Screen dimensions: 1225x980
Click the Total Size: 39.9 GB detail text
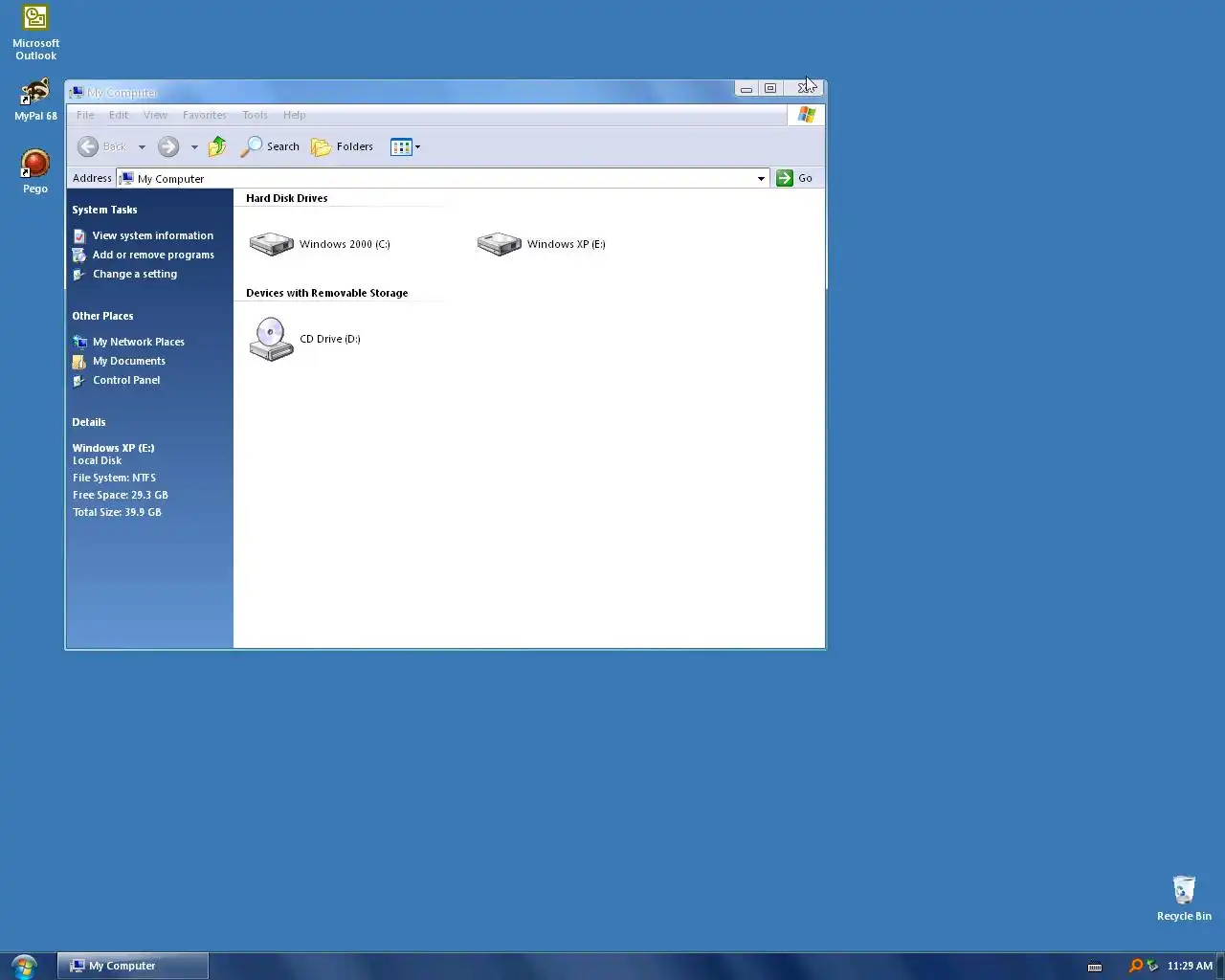click(117, 512)
